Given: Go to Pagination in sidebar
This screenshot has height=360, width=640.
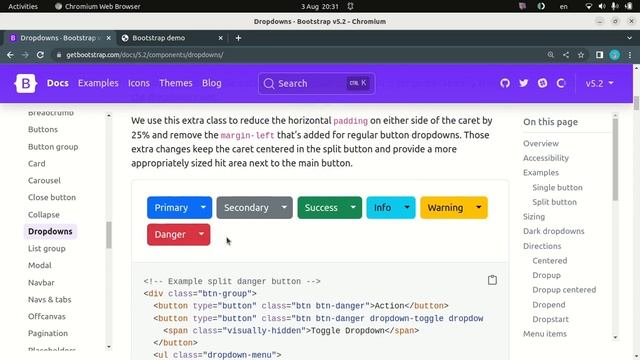Looking at the screenshot, I should 48,333.
